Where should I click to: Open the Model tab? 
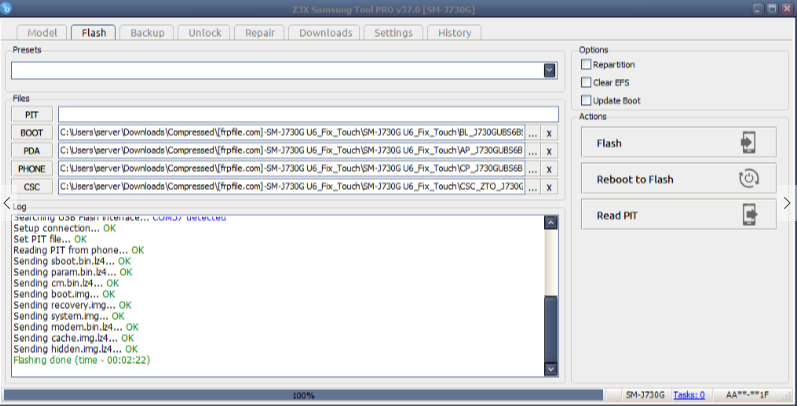42,33
